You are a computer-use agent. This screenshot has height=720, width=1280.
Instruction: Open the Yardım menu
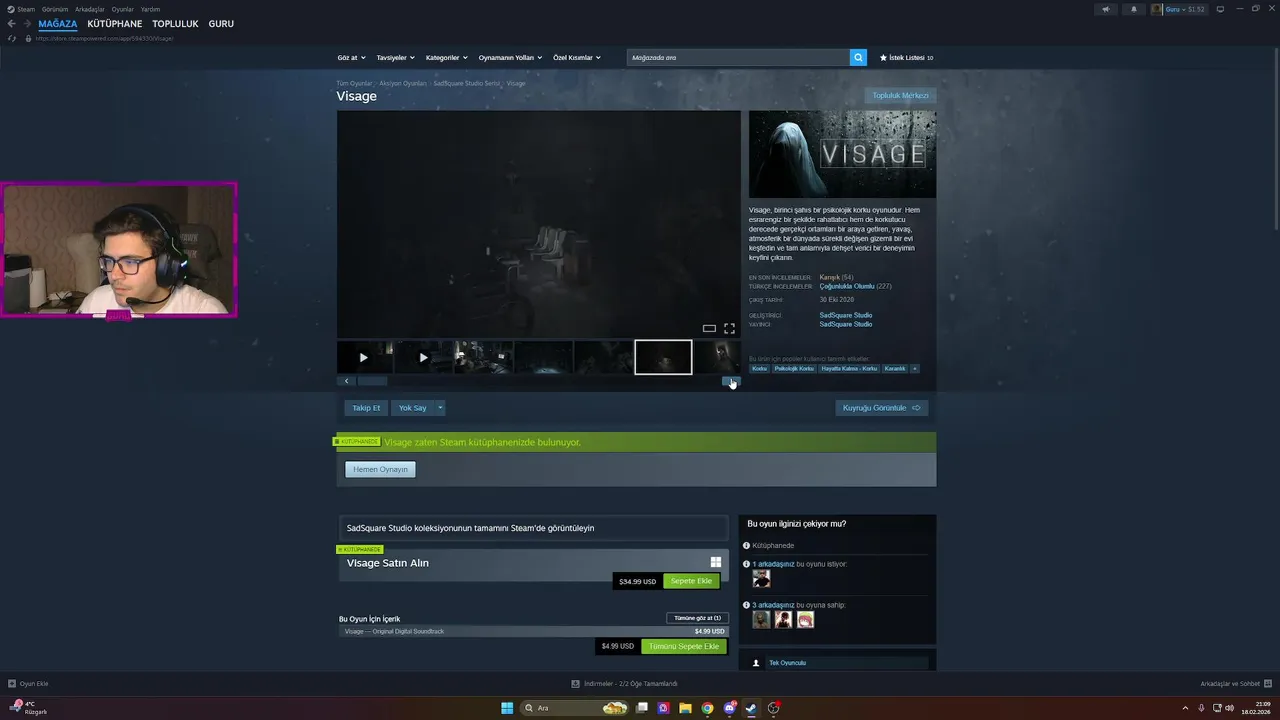[150, 9]
